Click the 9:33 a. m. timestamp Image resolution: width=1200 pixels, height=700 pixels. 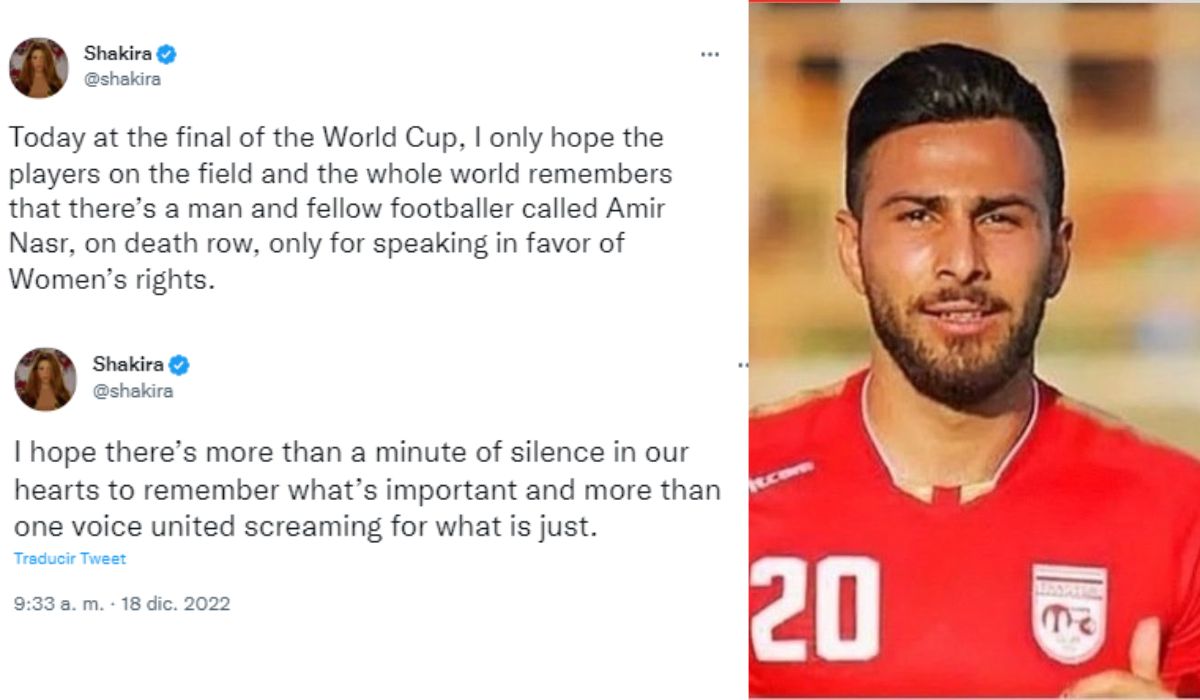58,604
